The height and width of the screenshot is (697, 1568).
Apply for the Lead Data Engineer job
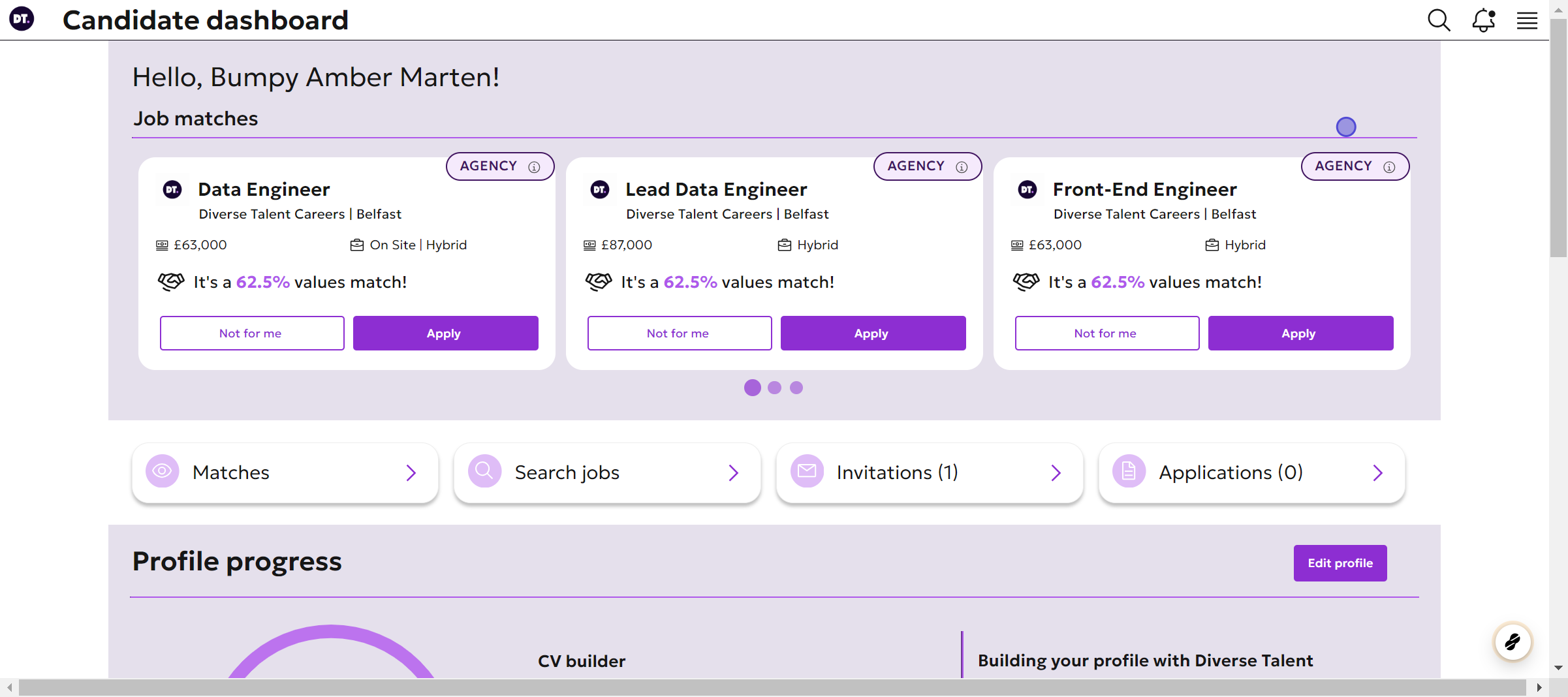[x=872, y=333]
